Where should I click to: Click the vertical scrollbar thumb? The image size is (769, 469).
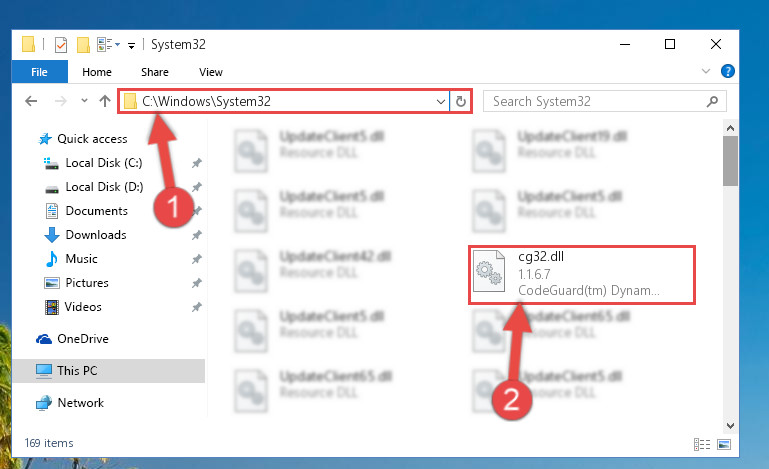tap(730, 161)
